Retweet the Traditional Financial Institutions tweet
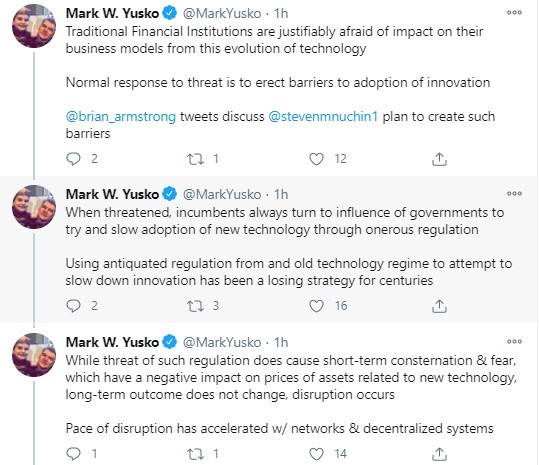 click(195, 159)
